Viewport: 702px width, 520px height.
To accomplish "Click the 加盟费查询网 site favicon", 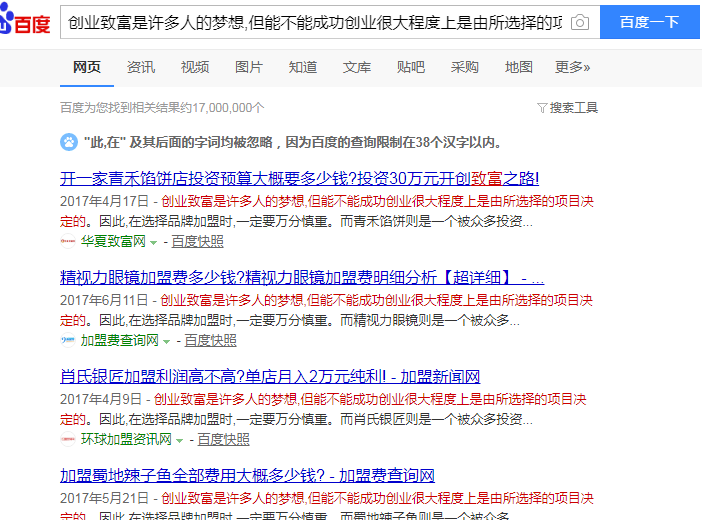I will pos(68,340).
